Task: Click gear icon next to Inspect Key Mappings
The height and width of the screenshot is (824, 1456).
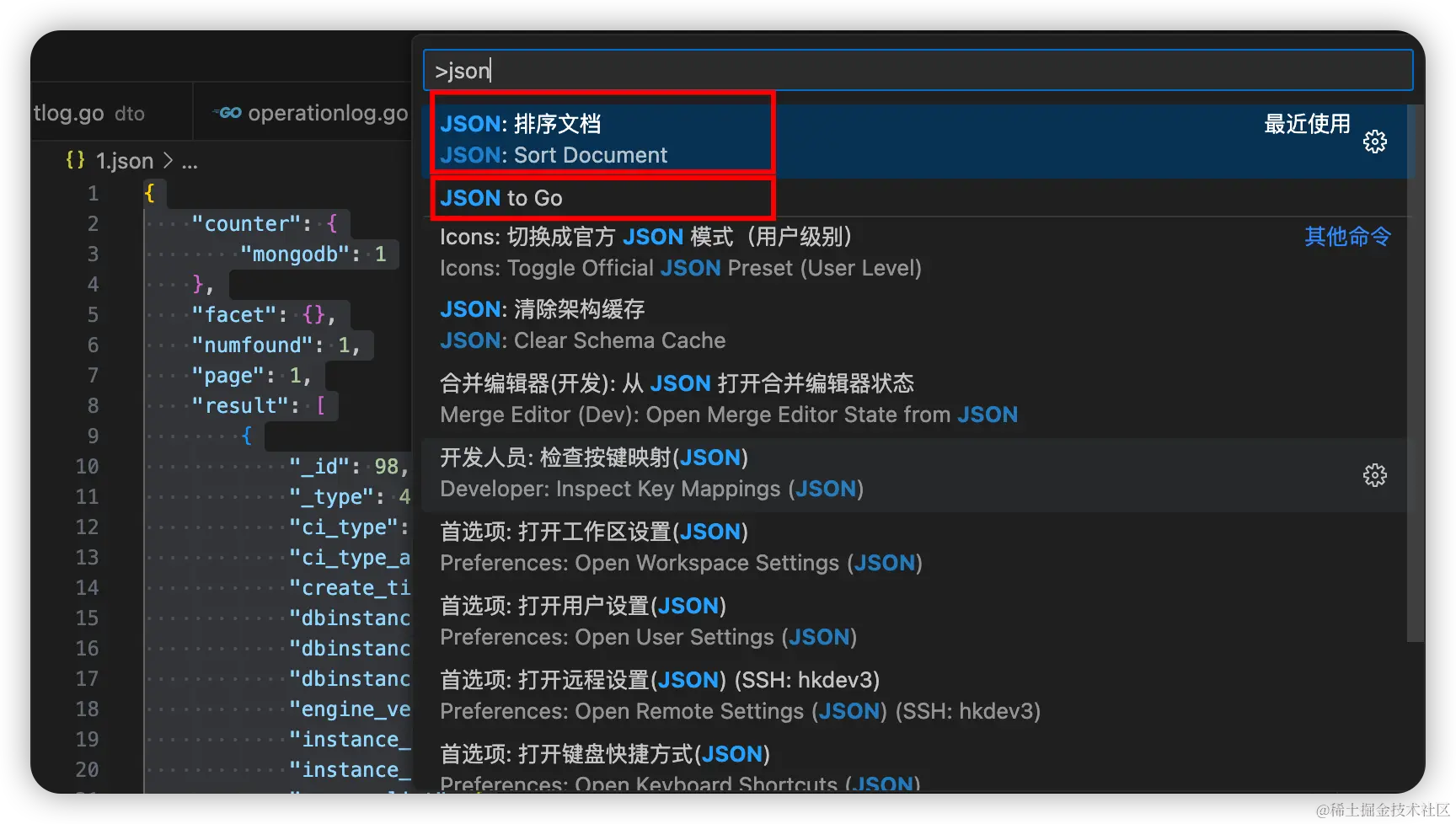Action: coord(1375,475)
